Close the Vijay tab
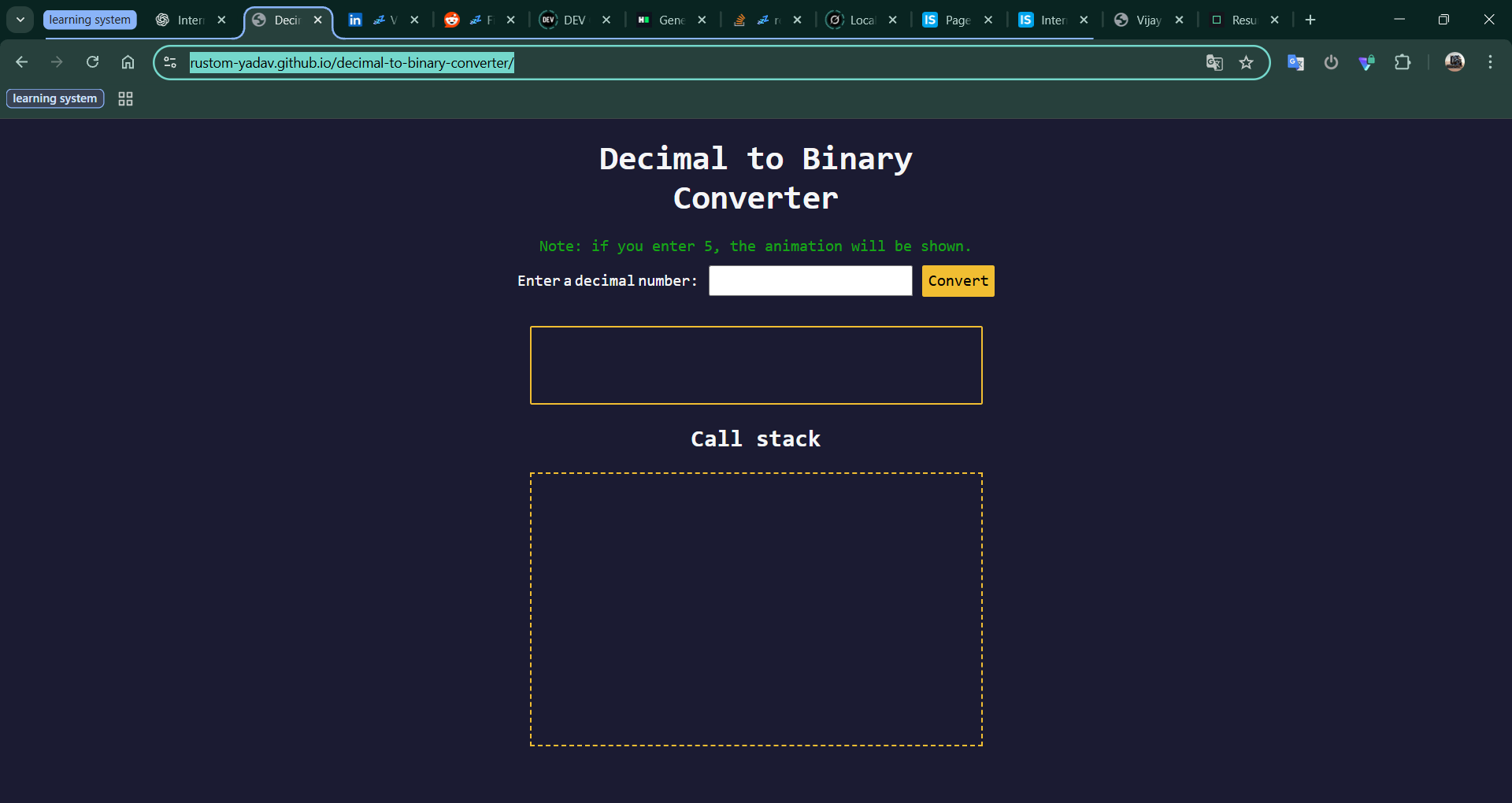The image size is (1512, 803). 1180,20
